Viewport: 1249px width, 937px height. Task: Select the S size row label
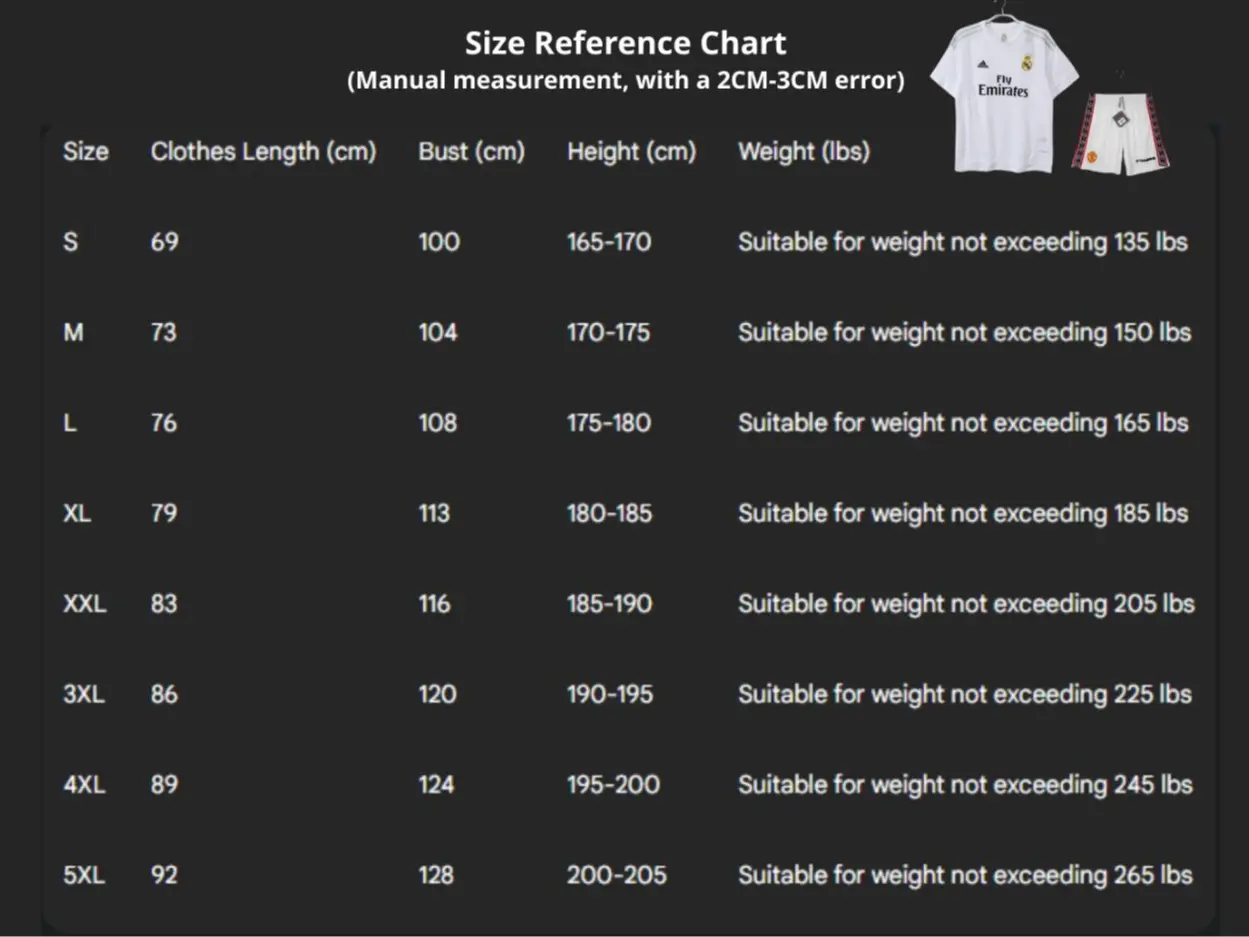pyautogui.click(x=70, y=242)
